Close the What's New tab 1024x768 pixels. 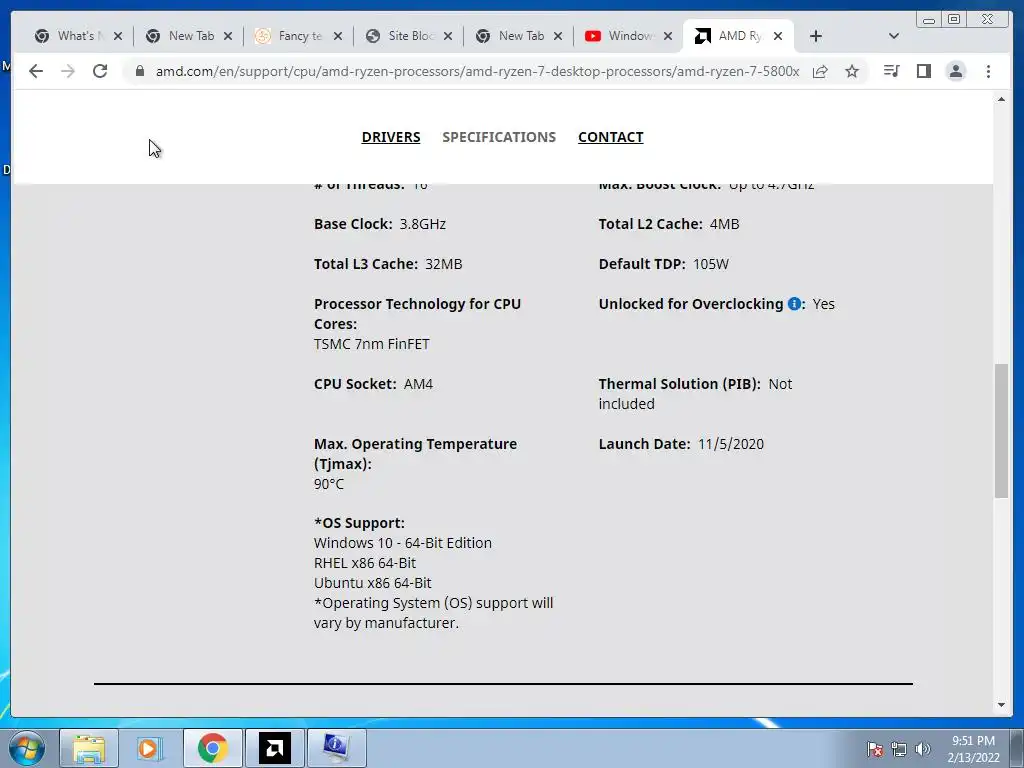point(118,37)
